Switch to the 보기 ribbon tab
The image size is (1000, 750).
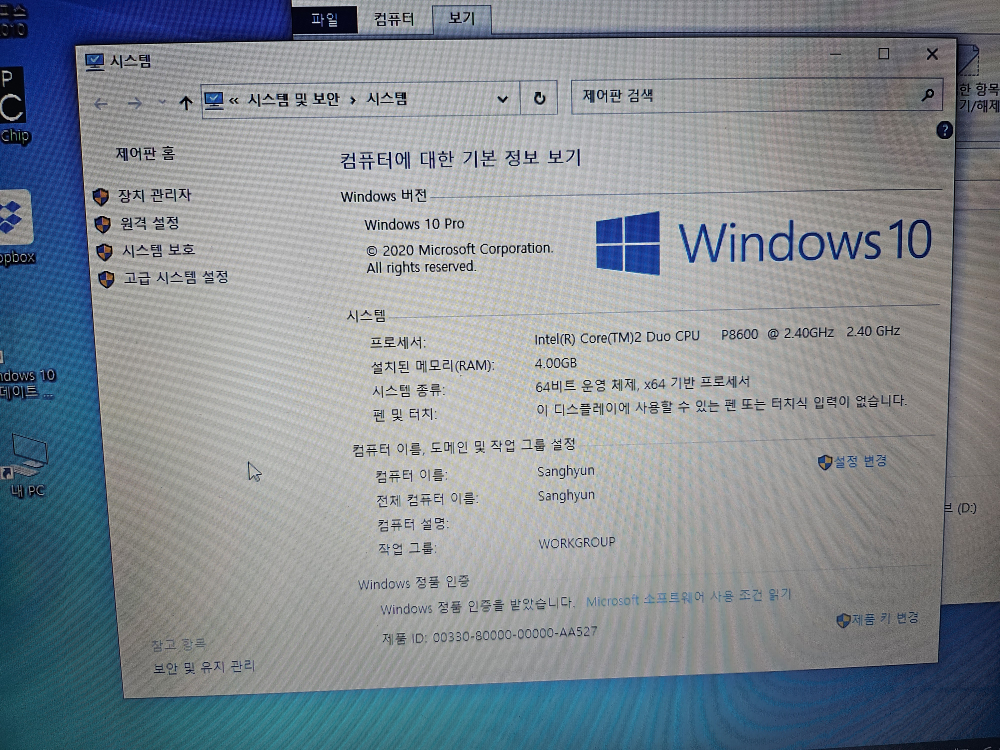[x=462, y=18]
